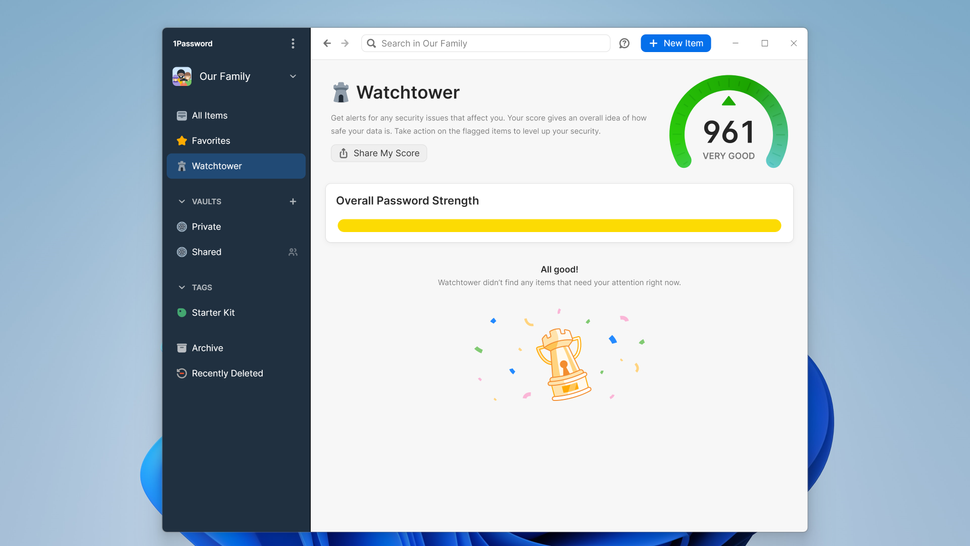Click the Overall Password Strength heading
The width and height of the screenshot is (970, 546).
click(x=407, y=201)
